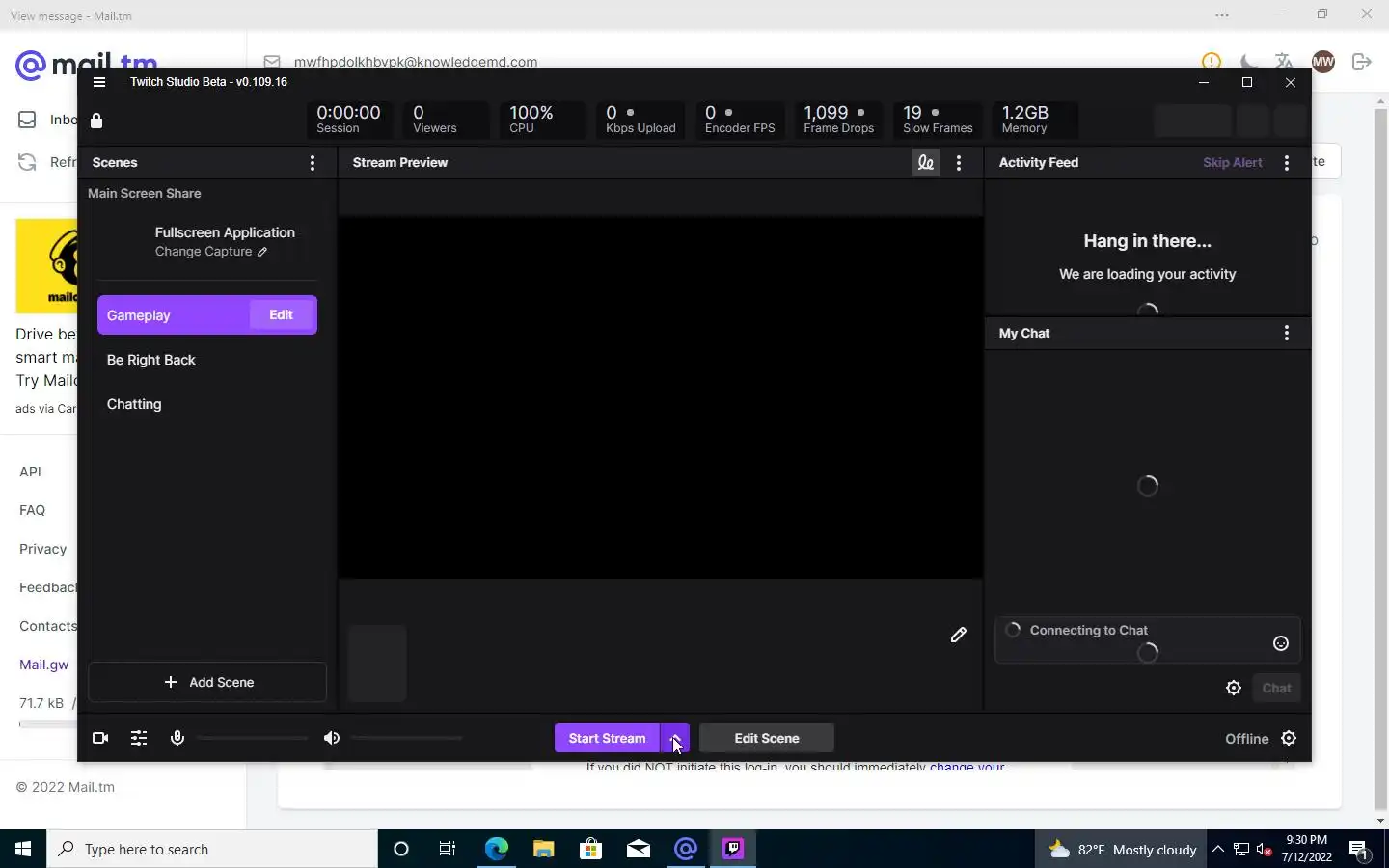Open the Twitch Studio hamburger menu
Screen dimensions: 1389x868
coord(98,82)
